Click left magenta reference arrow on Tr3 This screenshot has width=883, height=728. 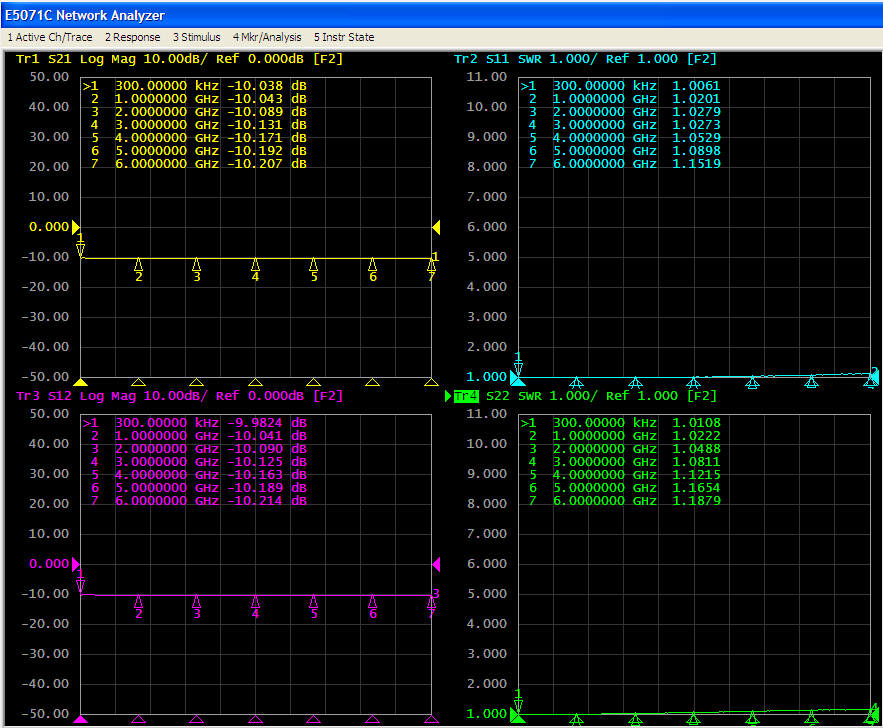76,564
